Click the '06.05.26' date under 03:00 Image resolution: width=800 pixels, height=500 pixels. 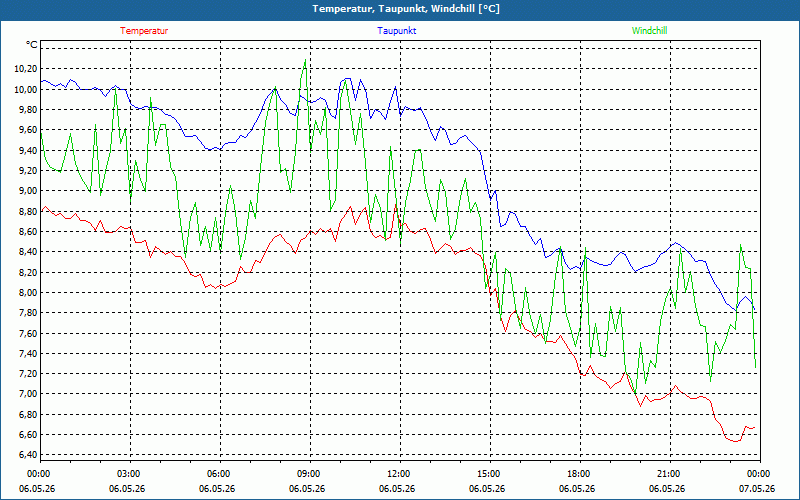coord(127,489)
